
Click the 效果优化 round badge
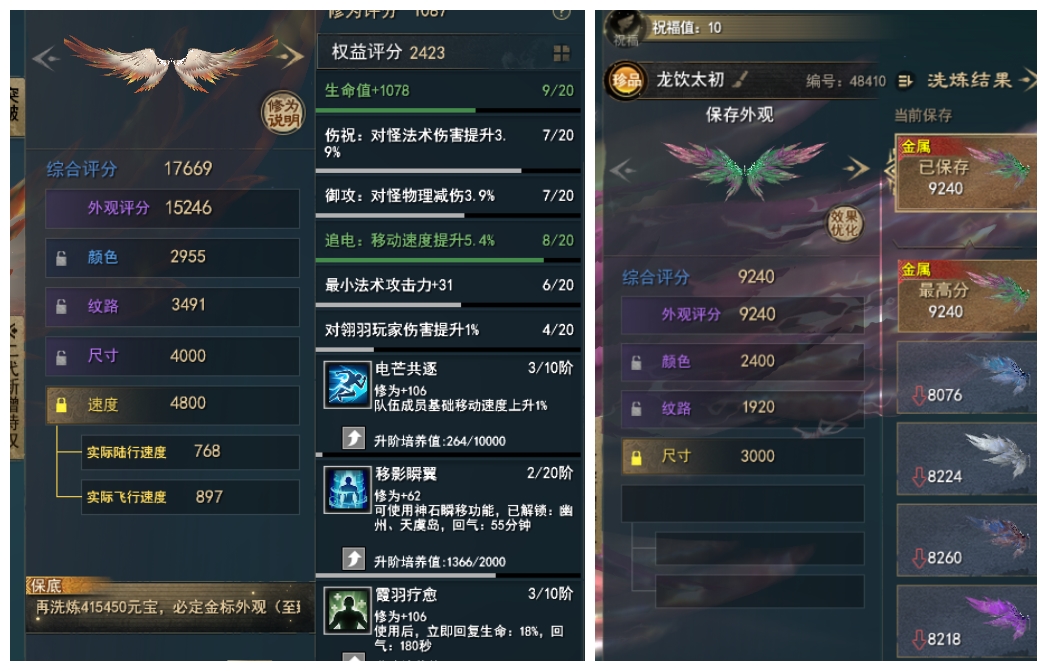844,224
